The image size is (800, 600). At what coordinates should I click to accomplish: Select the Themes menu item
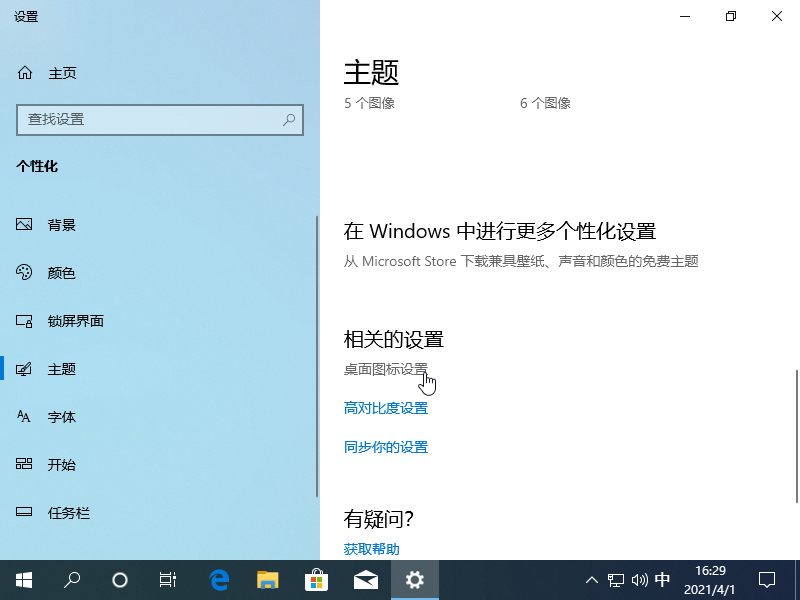click(x=61, y=369)
